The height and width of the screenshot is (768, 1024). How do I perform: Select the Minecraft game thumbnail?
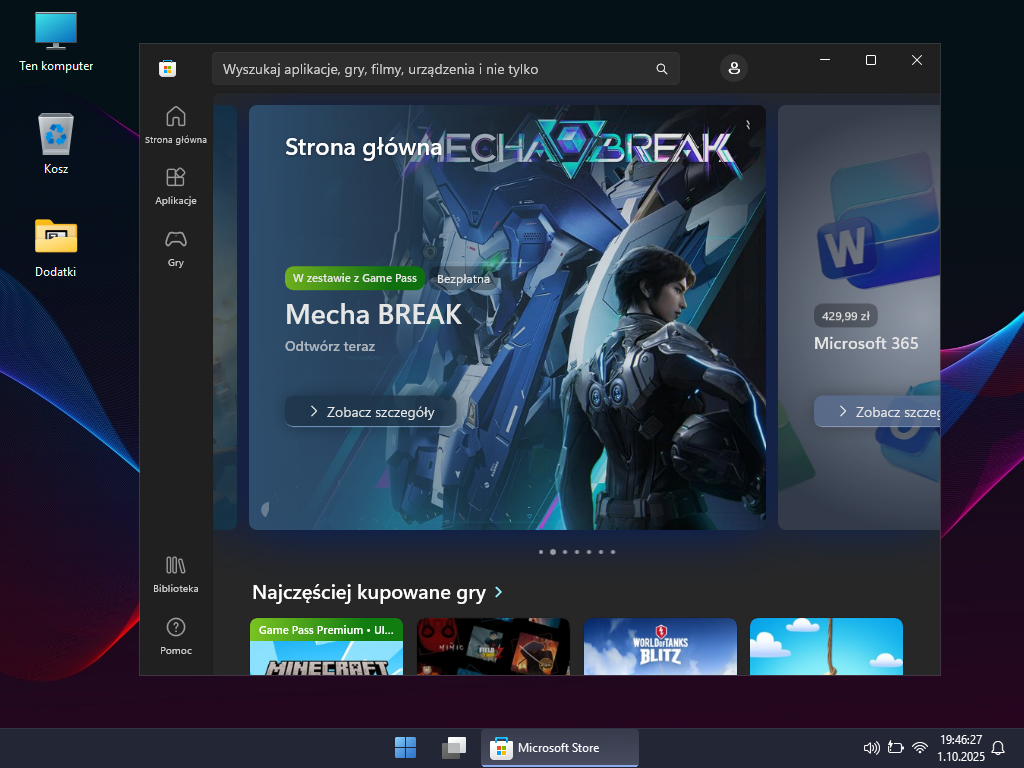326,648
